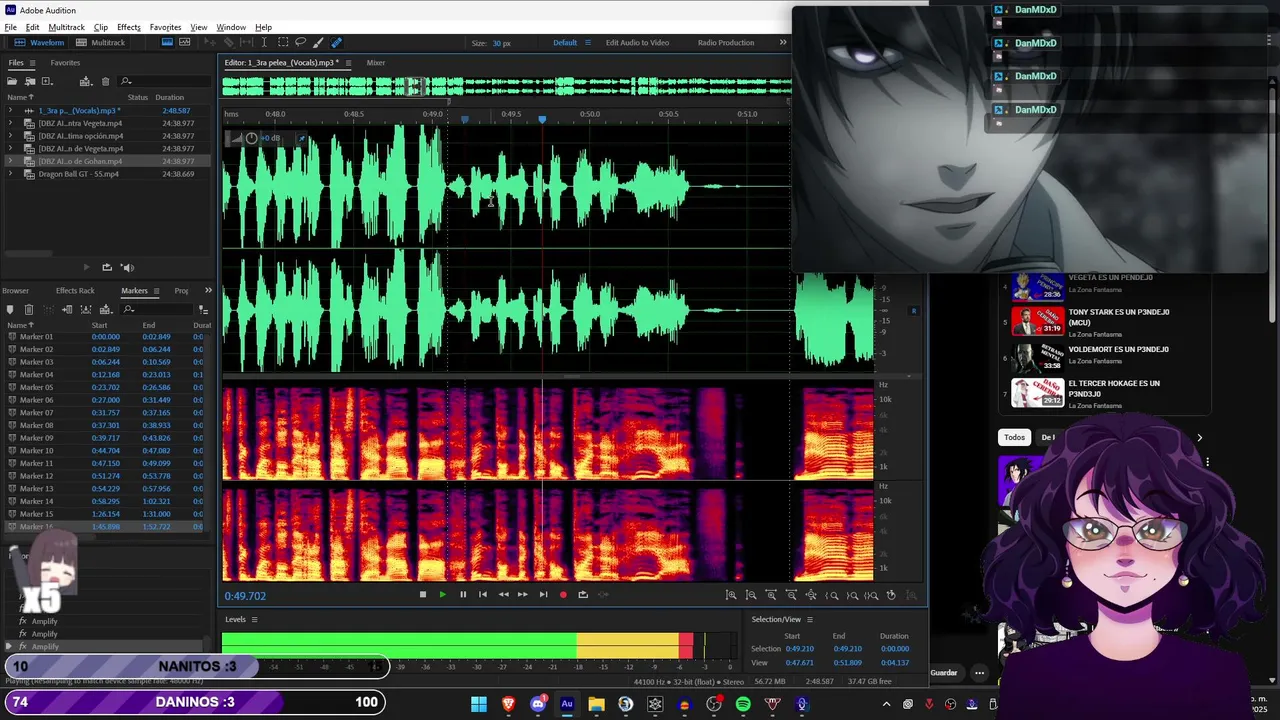Toggle Loop Playback in transport

tap(583, 594)
